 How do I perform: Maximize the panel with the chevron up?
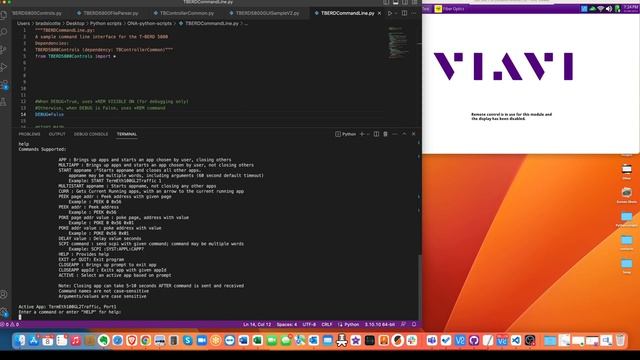pyautogui.click(x=404, y=134)
